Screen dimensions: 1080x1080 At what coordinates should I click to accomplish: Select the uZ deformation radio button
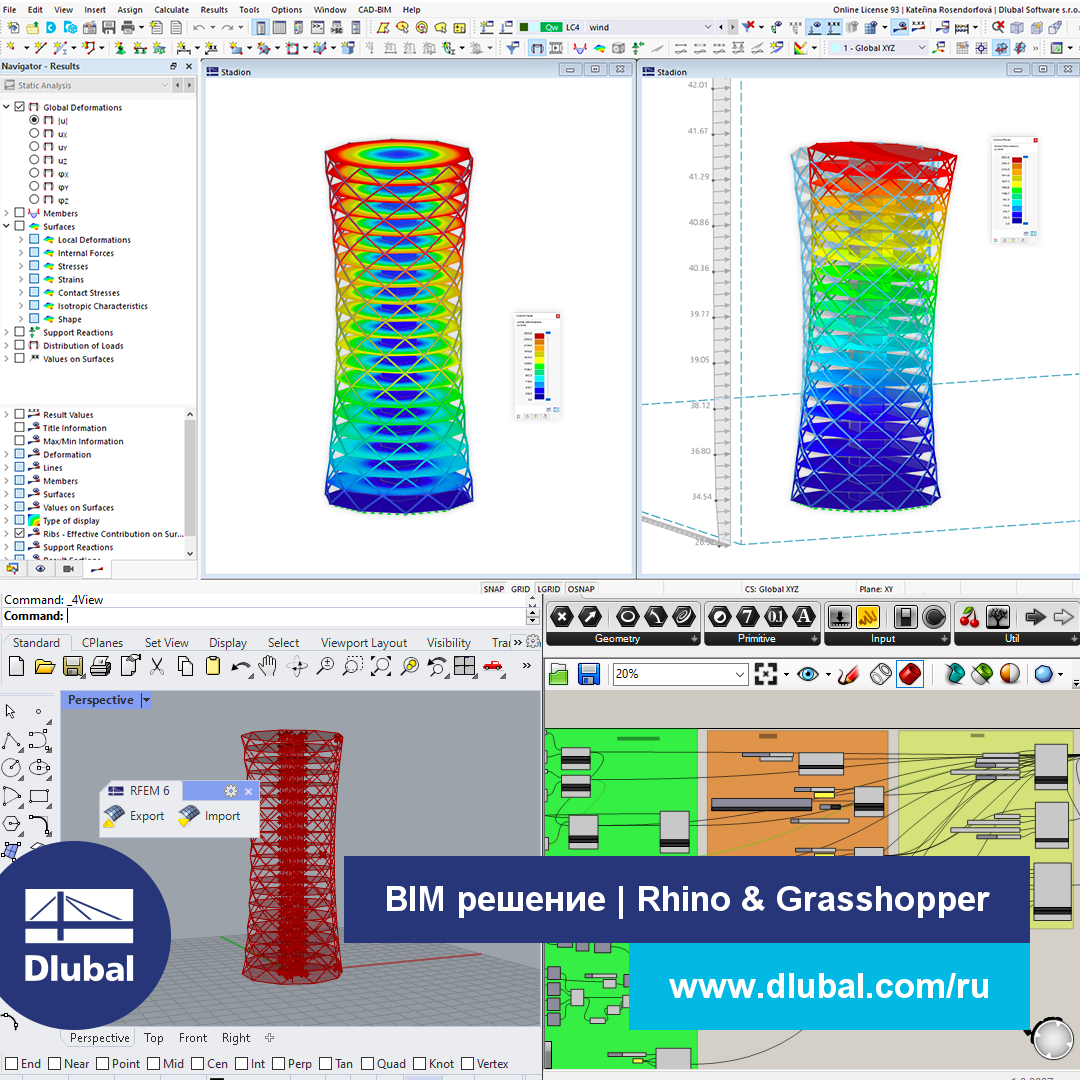tap(35, 160)
